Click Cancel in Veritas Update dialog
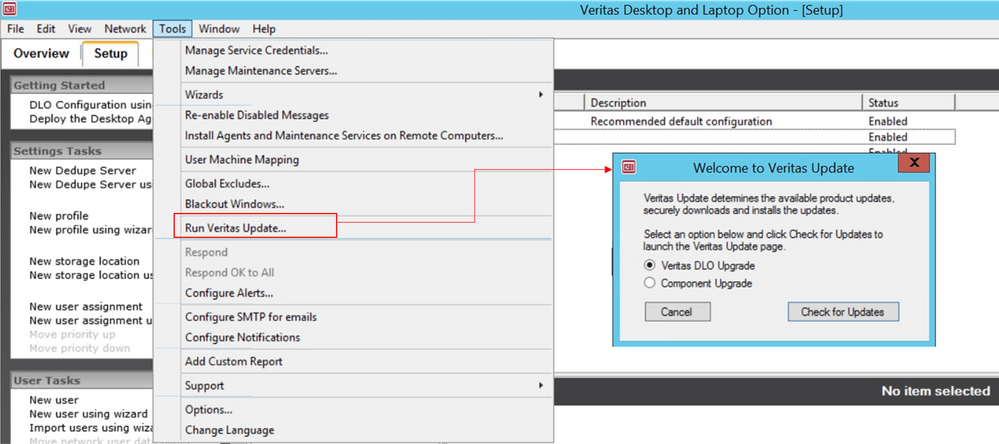The image size is (999, 444). [x=677, y=312]
